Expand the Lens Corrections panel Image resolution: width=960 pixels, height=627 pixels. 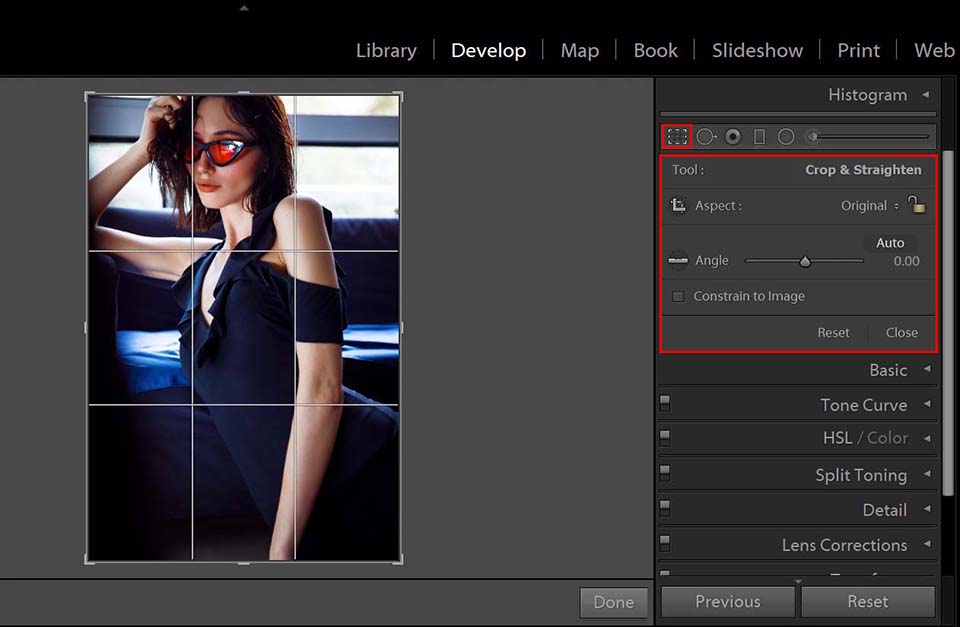[x=927, y=544]
